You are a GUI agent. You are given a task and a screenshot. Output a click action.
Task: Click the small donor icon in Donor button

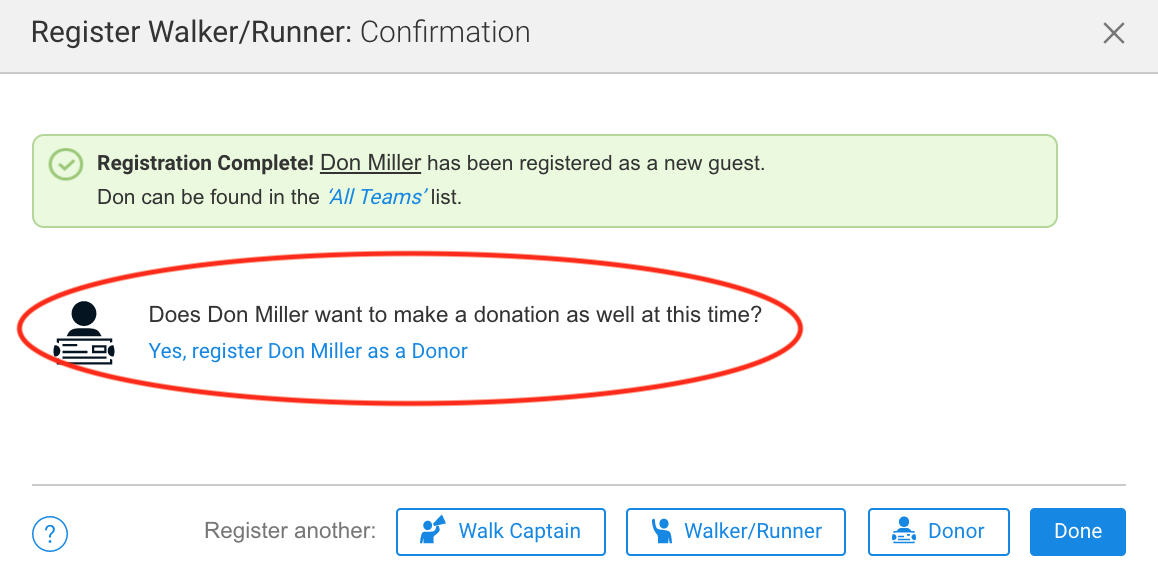pyautogui.click(x=904, y=531)
